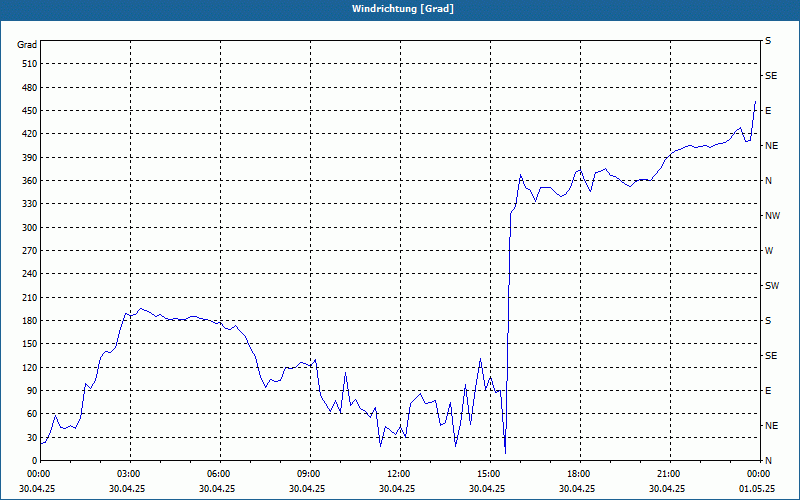Click the 03:00 time label

(x=128, y=474)
